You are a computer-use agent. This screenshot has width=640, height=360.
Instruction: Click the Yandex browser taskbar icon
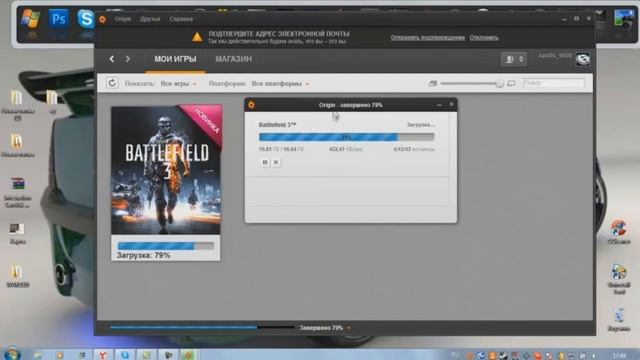(x=102, y=355)
